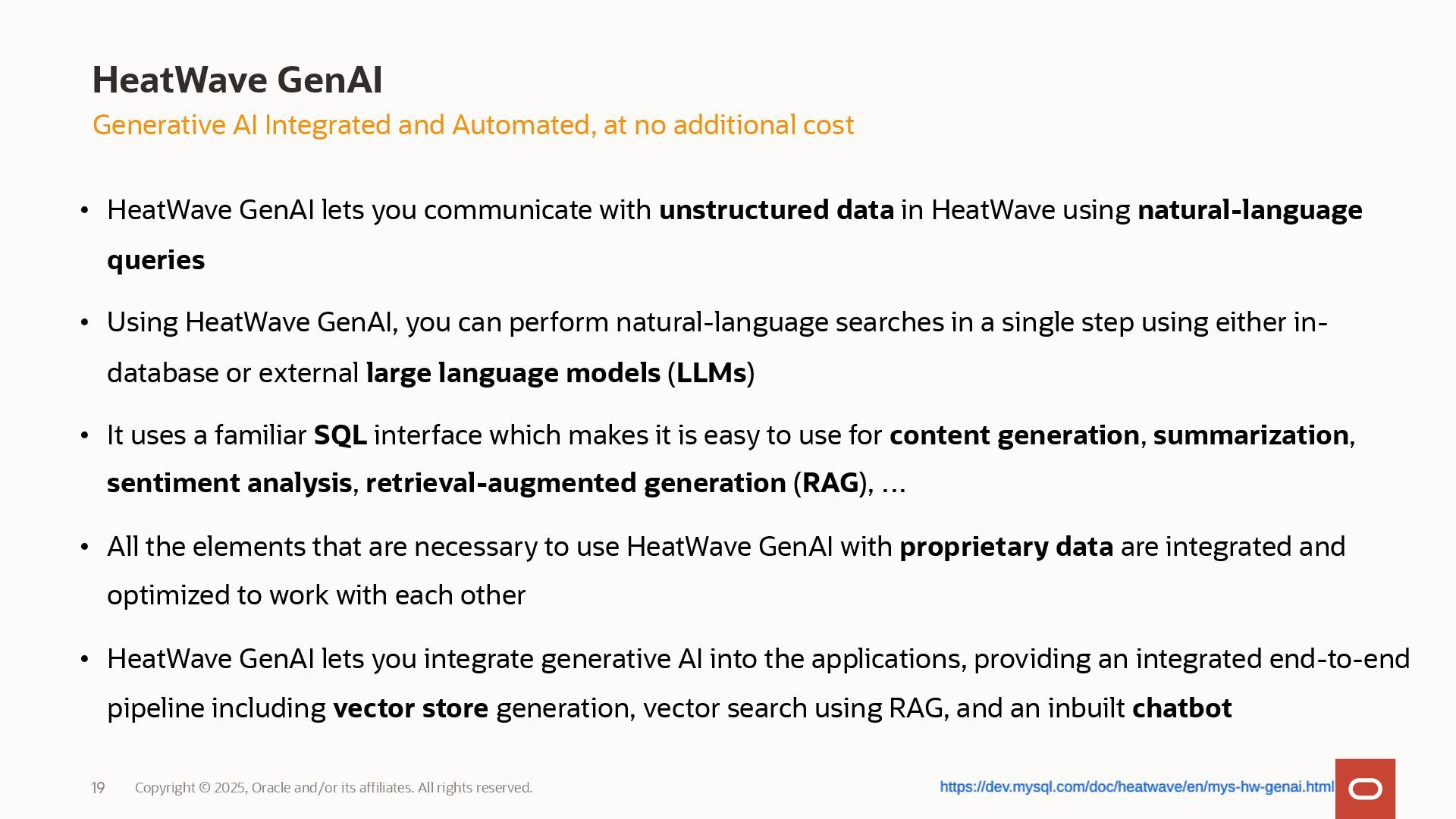Click the bold 'LLMs' abbreviation
Image resolution: width=1456 pixels, height=819 pixels.
point(711,373)
